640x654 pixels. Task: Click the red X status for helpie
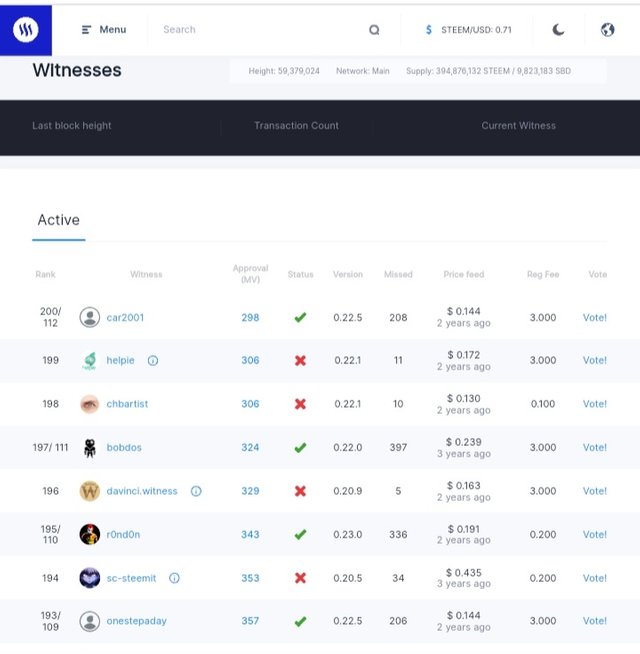300,361
